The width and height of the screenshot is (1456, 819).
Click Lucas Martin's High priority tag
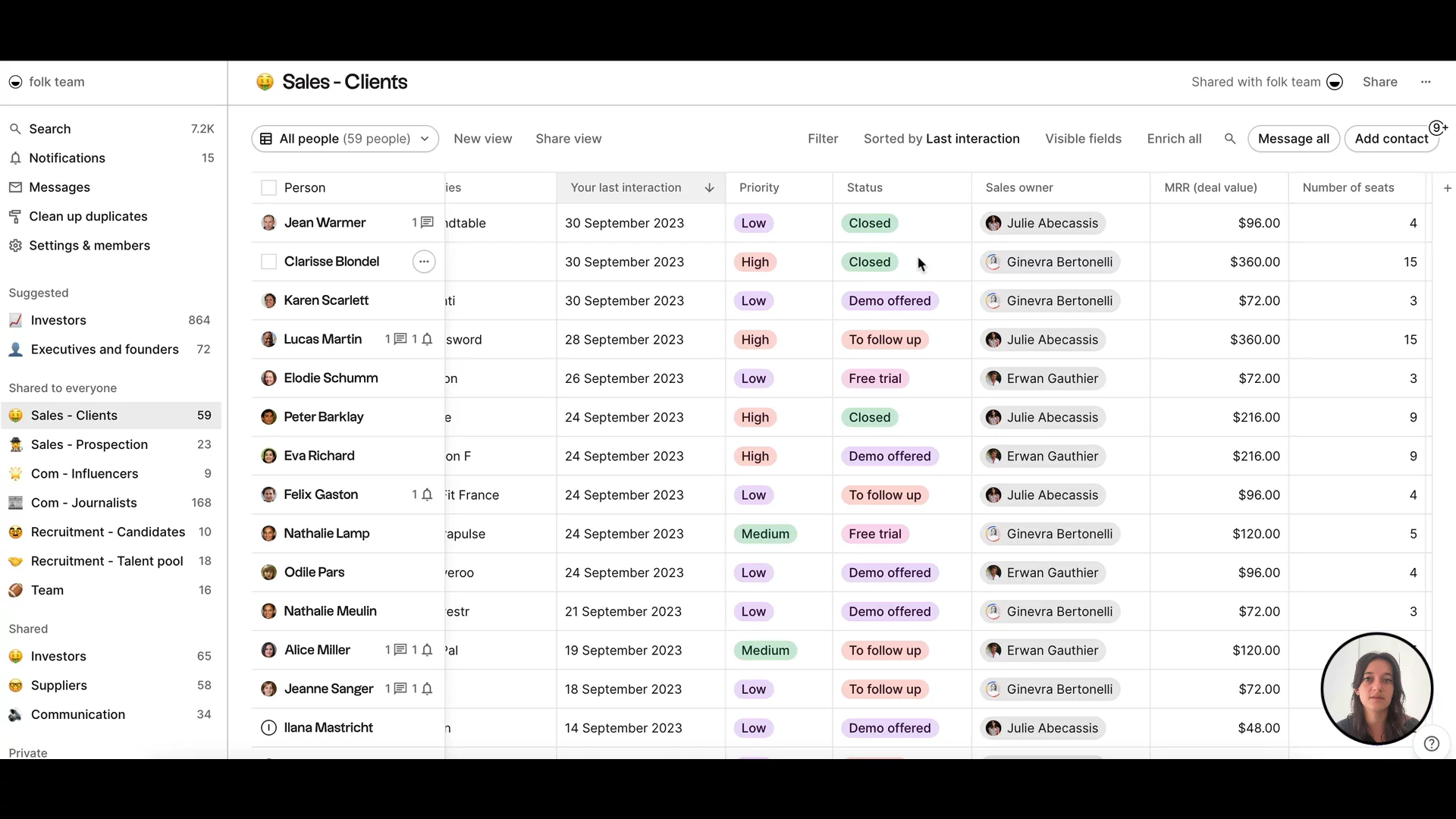755,340
